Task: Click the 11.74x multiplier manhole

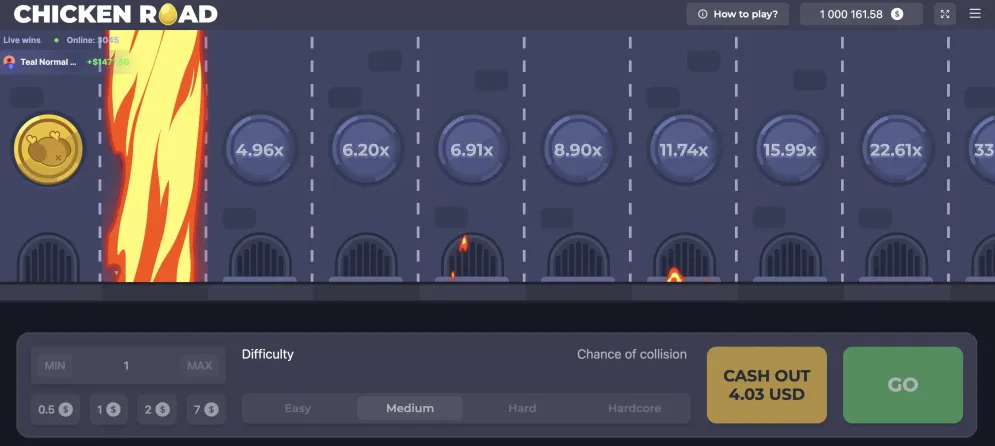Action: coord(683,150)
